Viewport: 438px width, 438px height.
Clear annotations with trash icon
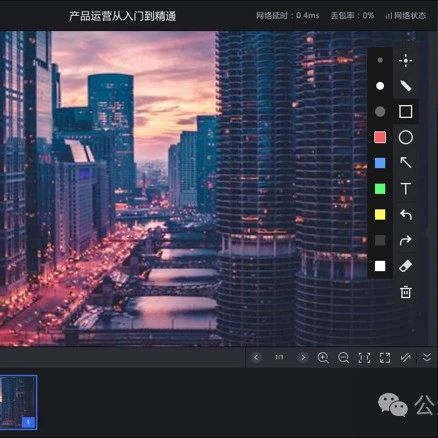pos(406,292)
